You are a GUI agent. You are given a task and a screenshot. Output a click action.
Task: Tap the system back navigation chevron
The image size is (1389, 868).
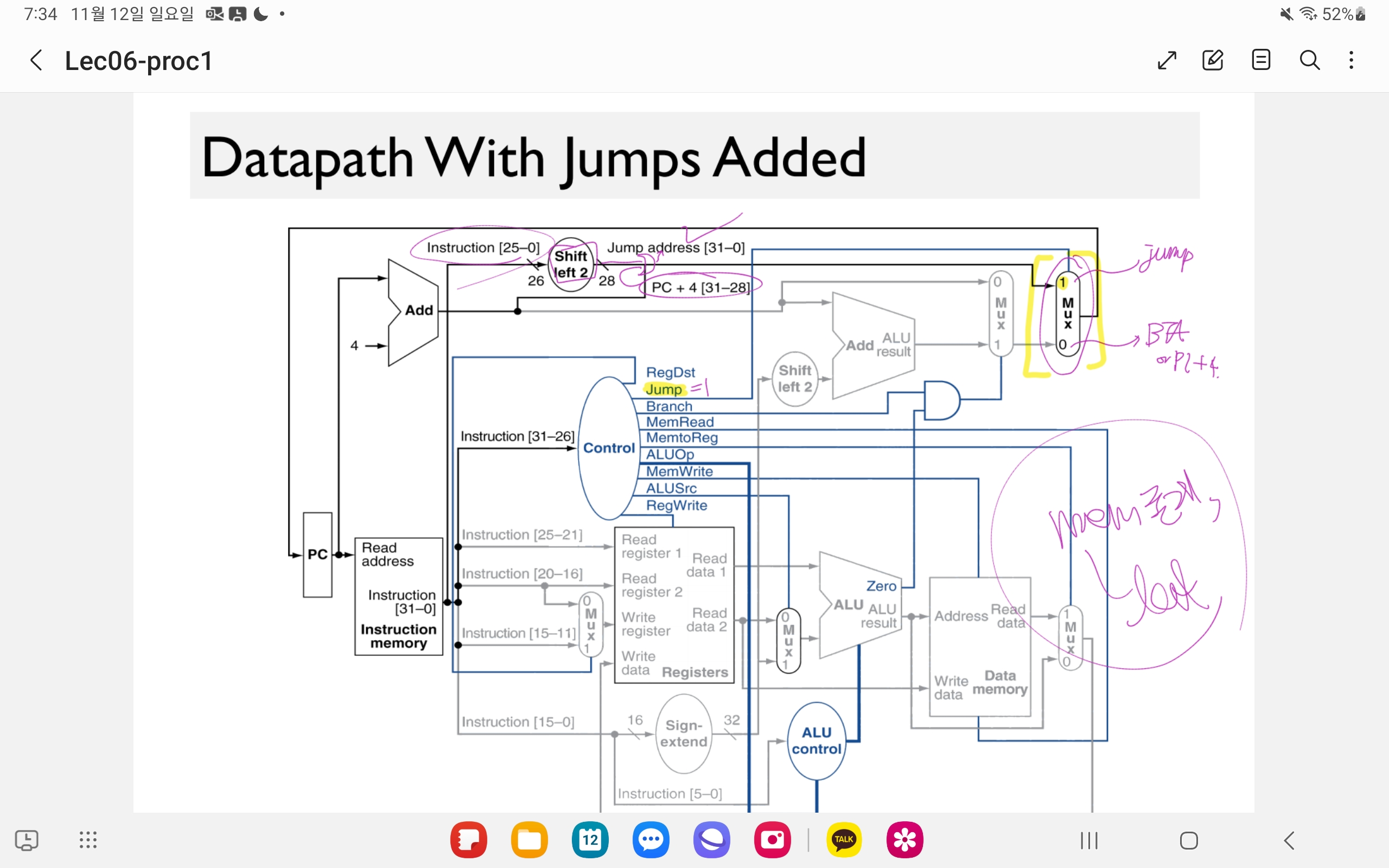click(x=1289, y=840)
